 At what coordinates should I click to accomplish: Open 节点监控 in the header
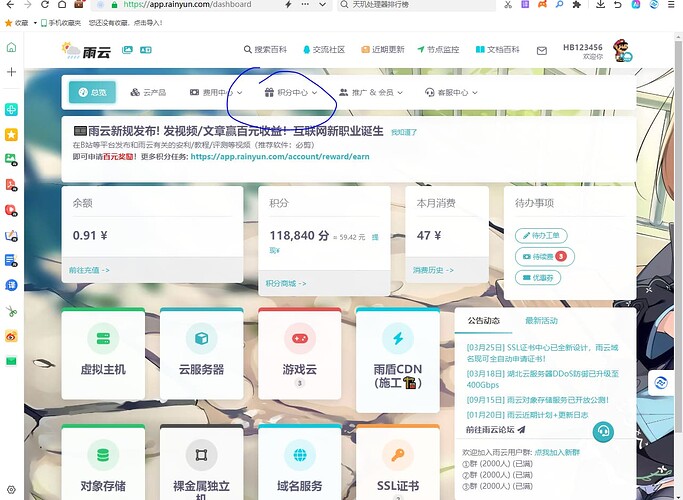[438, 50]
